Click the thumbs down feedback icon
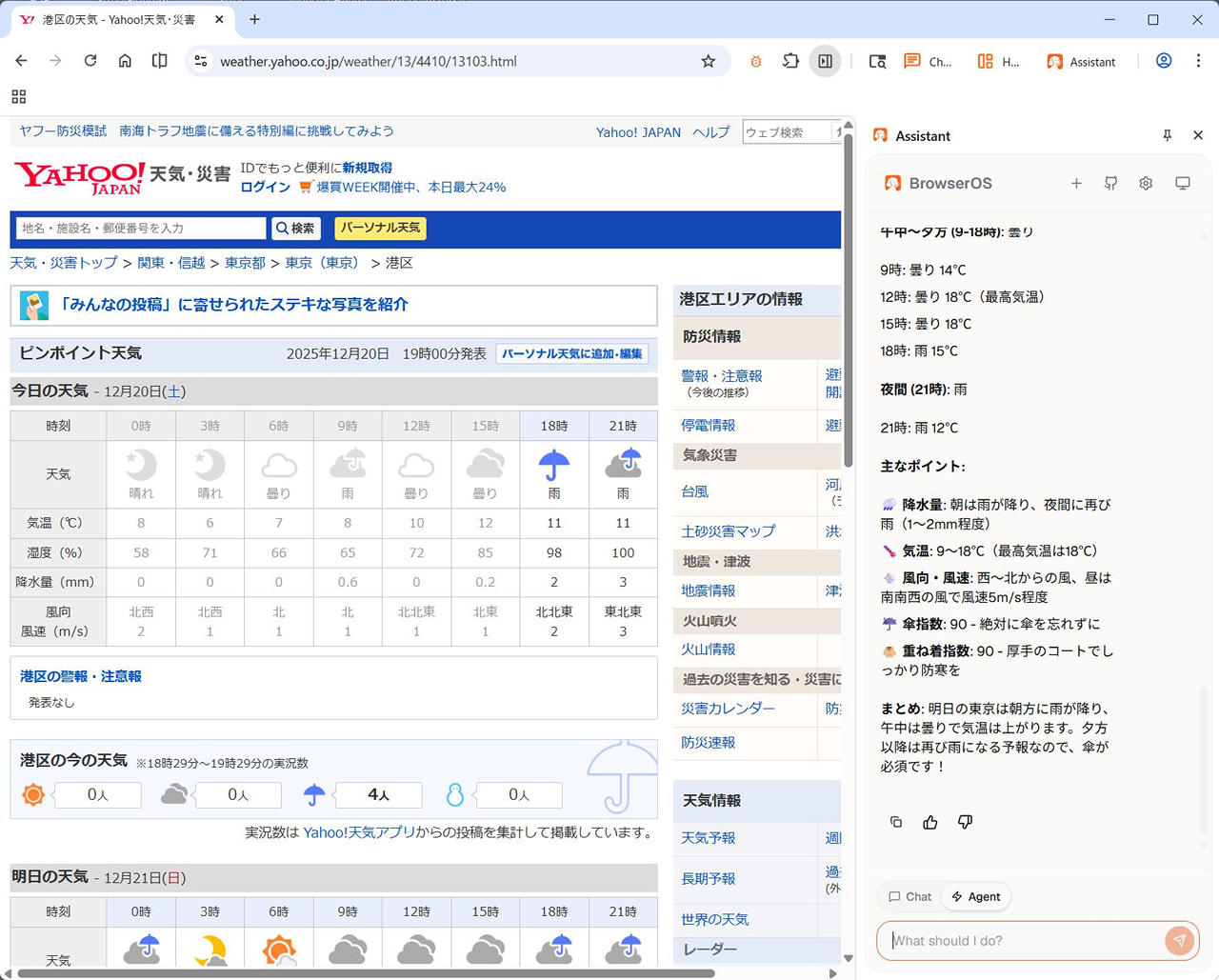The height and width of the screenshot is (980, 1219). coord(965,822)
